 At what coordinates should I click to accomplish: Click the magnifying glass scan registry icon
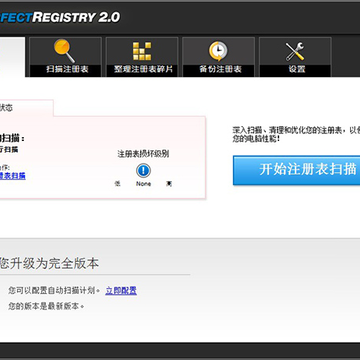pos(64,50)
